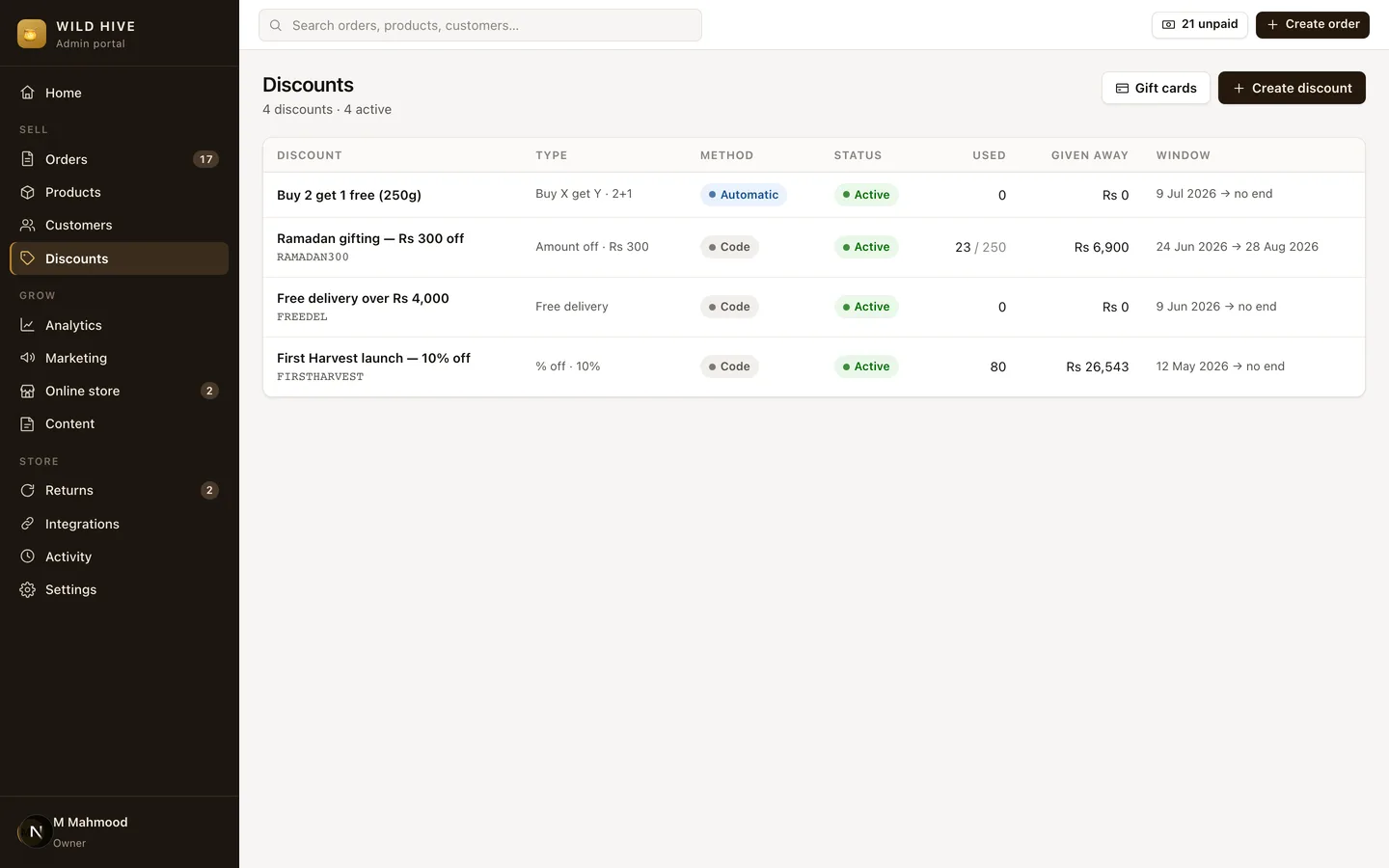The height and width of the screenshot is (868, 1389).
Task: Click the Analytics chart icon
Action: 28,325
